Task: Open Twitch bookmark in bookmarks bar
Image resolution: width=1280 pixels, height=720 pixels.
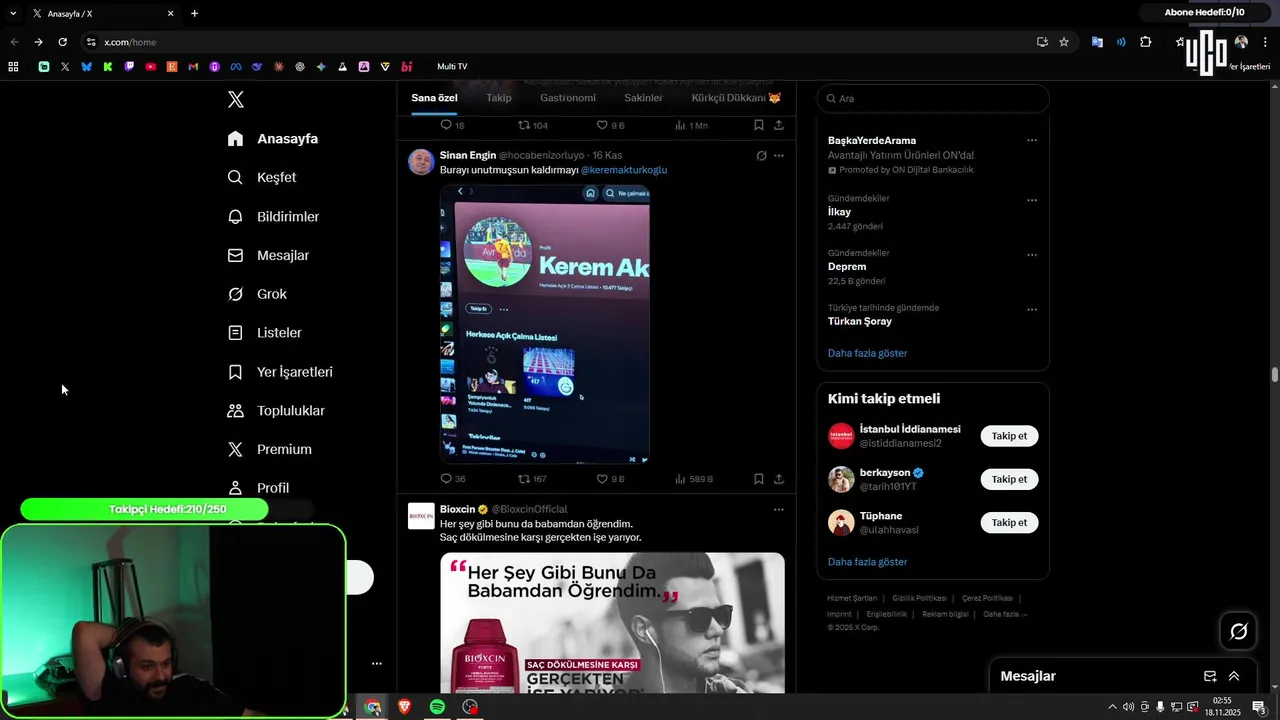Action: 129,67
